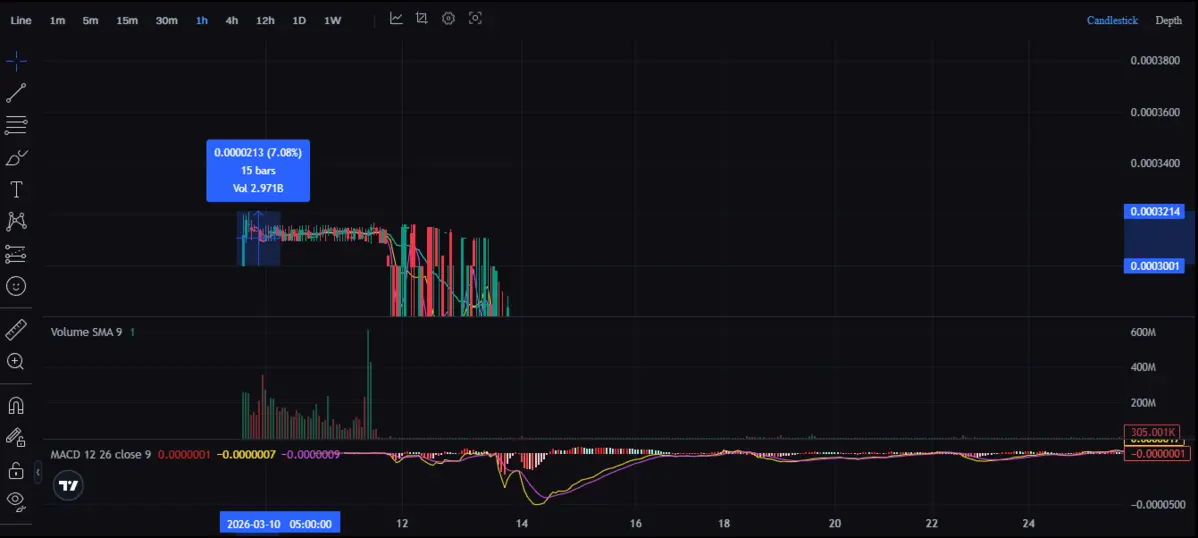Select the crosshair cursor tool
Image resolution: width=1198 pixels, height=538 pixels.
coord(16,60)
